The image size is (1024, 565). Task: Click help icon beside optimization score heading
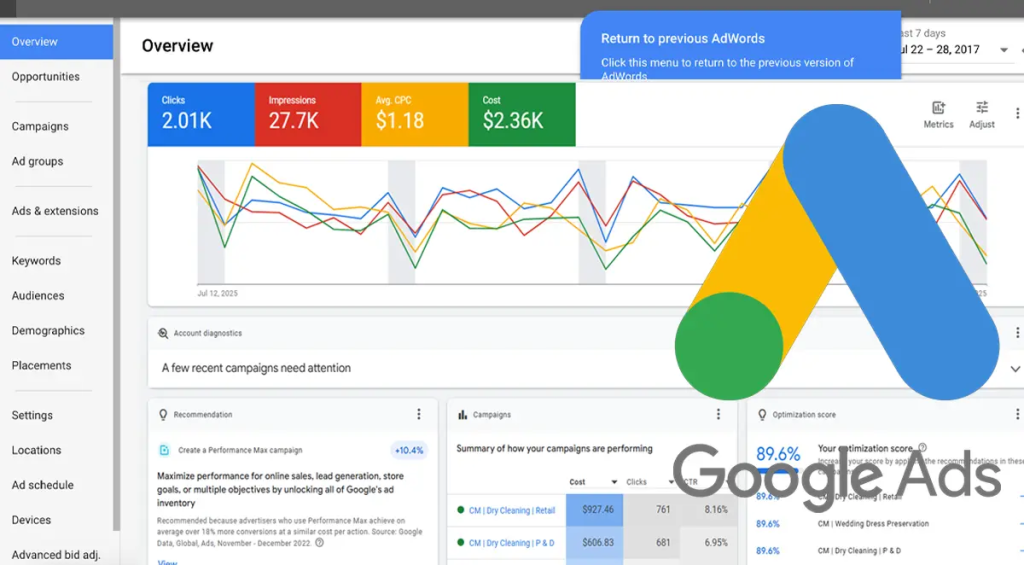point(922,448)
